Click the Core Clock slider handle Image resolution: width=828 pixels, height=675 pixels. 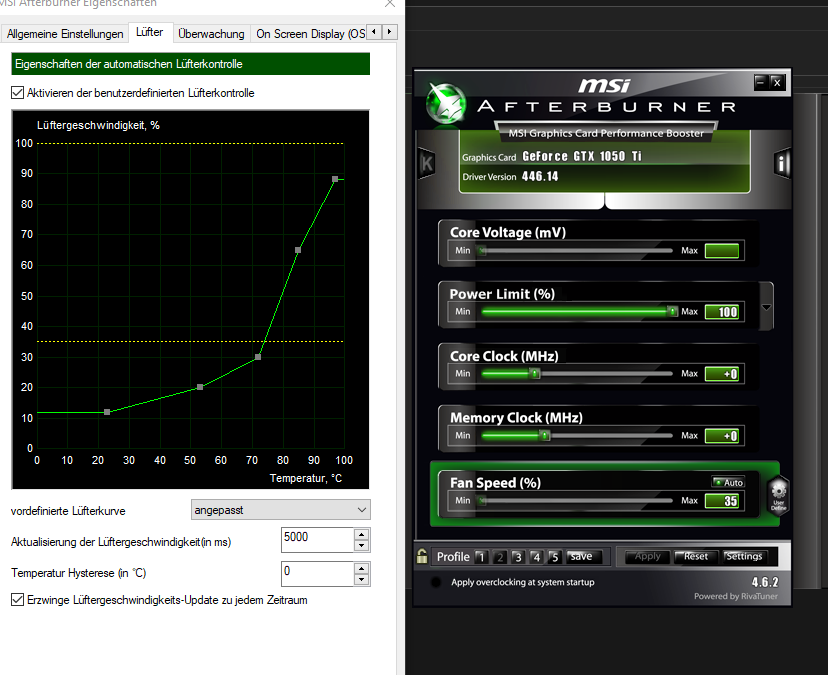click(534, 373)
